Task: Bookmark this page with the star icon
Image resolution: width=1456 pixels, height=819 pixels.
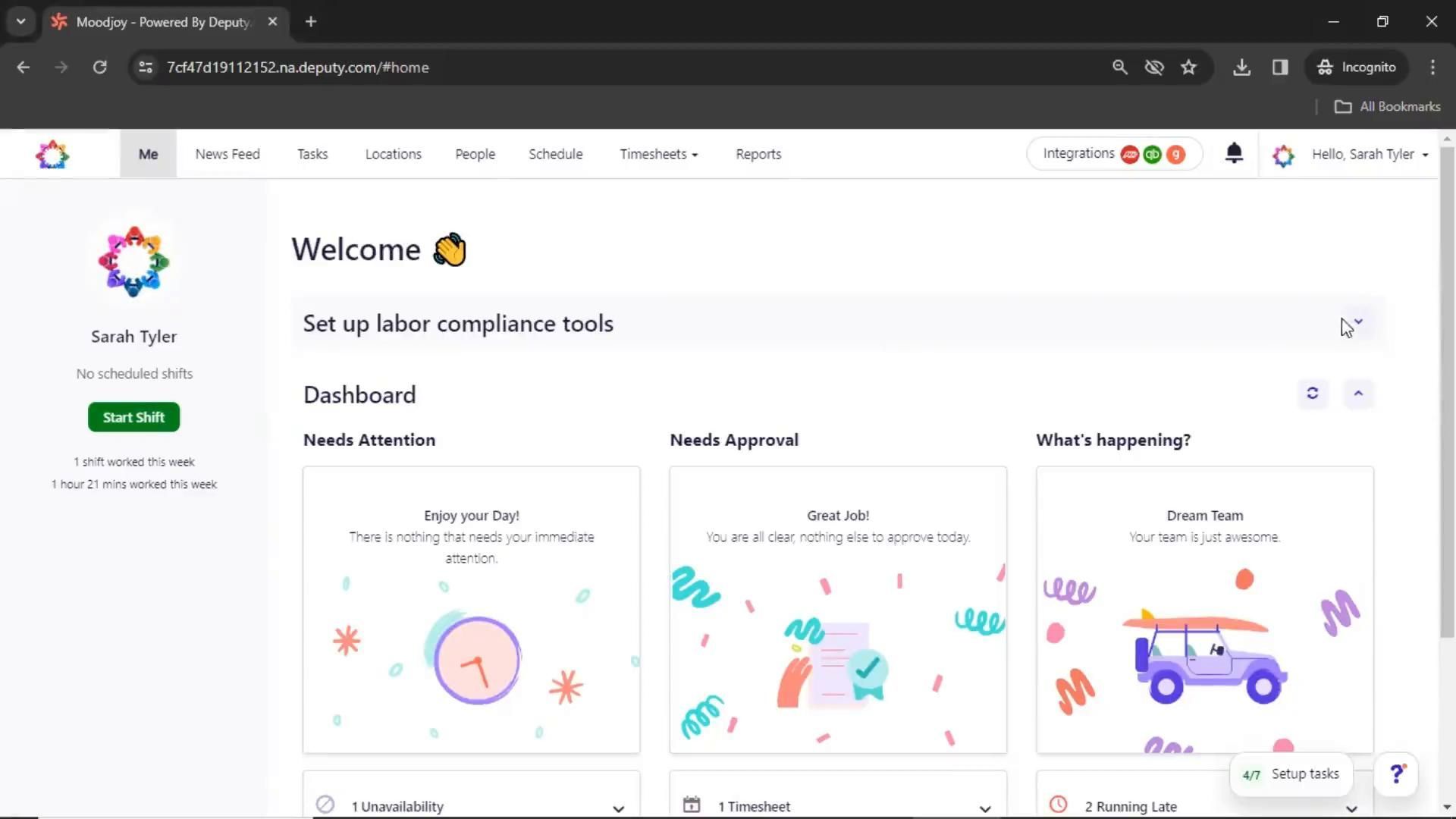Action: tap(1188, 67)
